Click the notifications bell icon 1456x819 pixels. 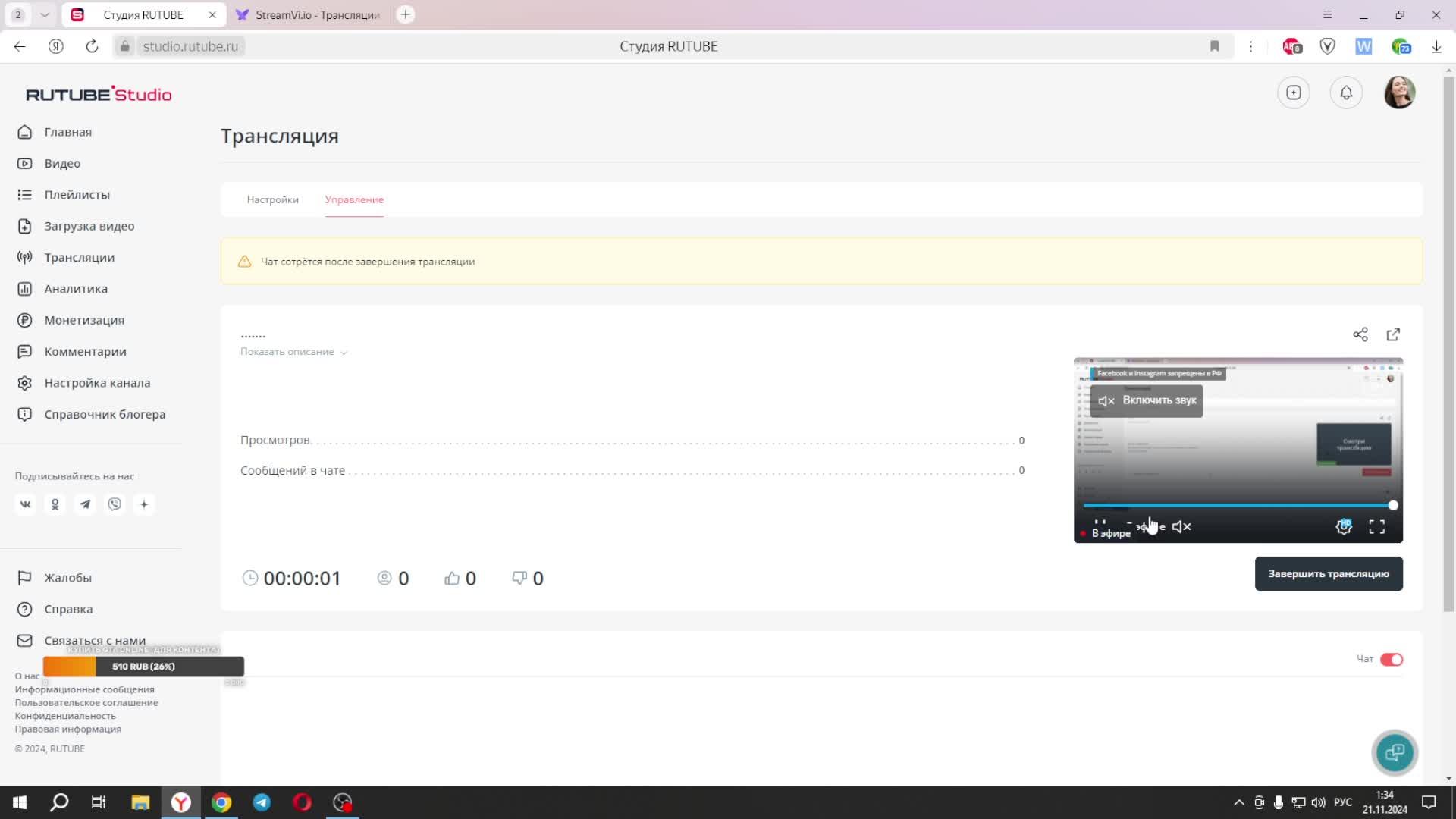[1346, 93]
